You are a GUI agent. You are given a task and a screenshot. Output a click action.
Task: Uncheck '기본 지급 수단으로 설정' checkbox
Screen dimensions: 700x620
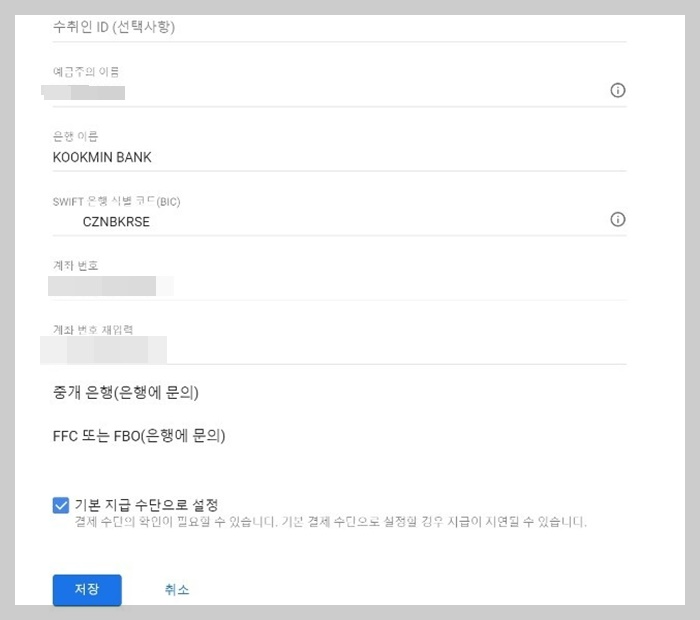click(x=61, y=505)
